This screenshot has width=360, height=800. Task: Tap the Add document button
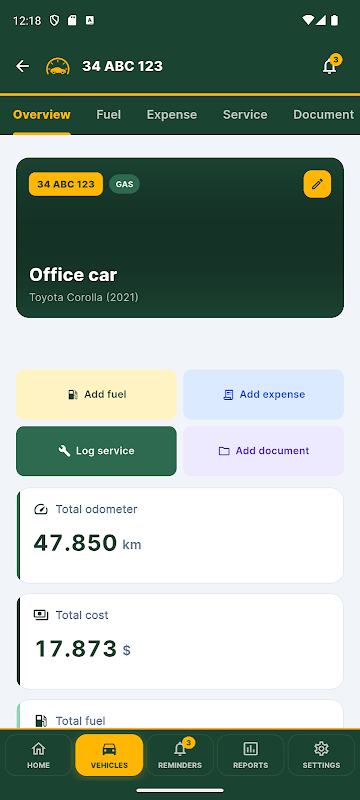point(264,451)
